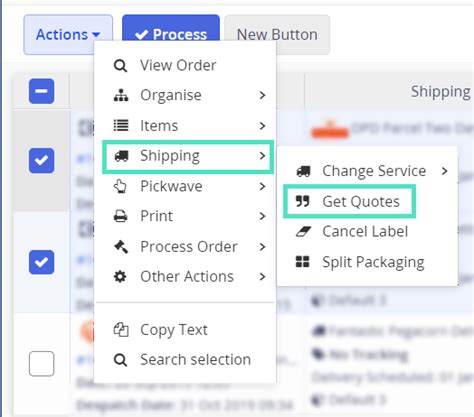Screen dimensions: 474x417
Task: Uncheck the first checked order row checkbox
Action: pyautogui.click(x=41, y=161)
